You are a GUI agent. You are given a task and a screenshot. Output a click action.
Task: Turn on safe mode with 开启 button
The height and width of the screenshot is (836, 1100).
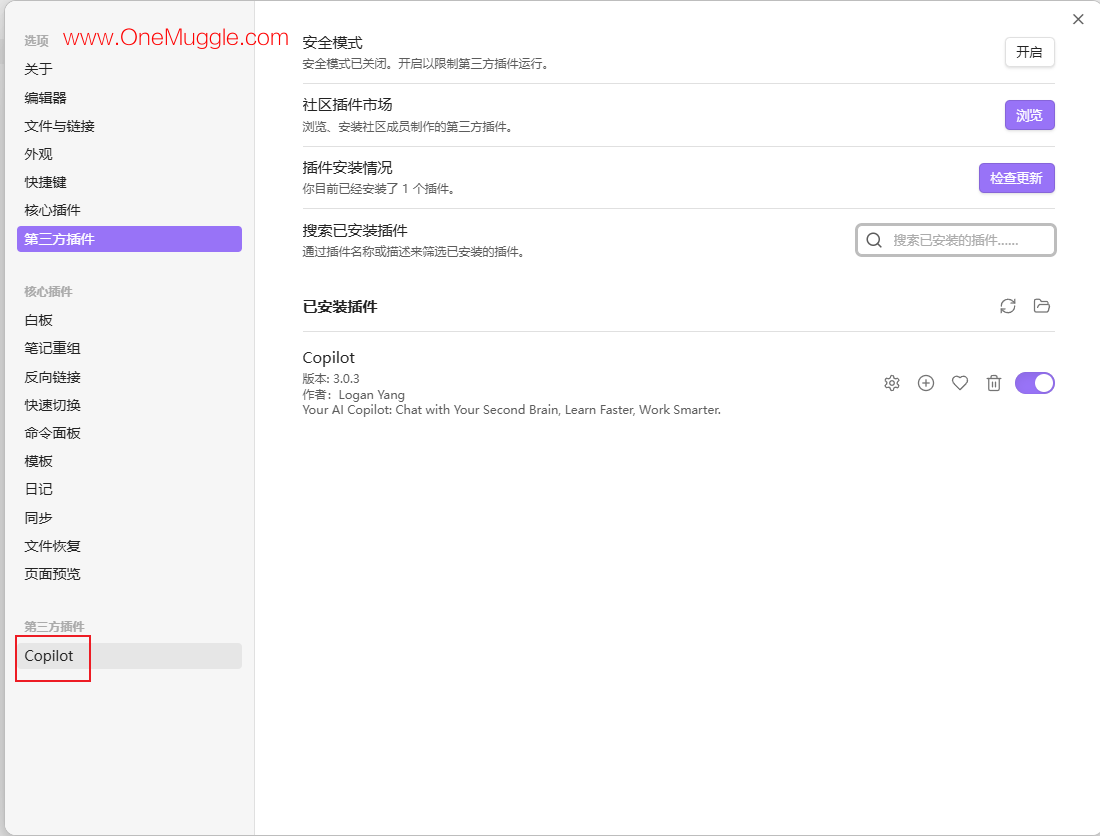click(x=1029, y=52)
